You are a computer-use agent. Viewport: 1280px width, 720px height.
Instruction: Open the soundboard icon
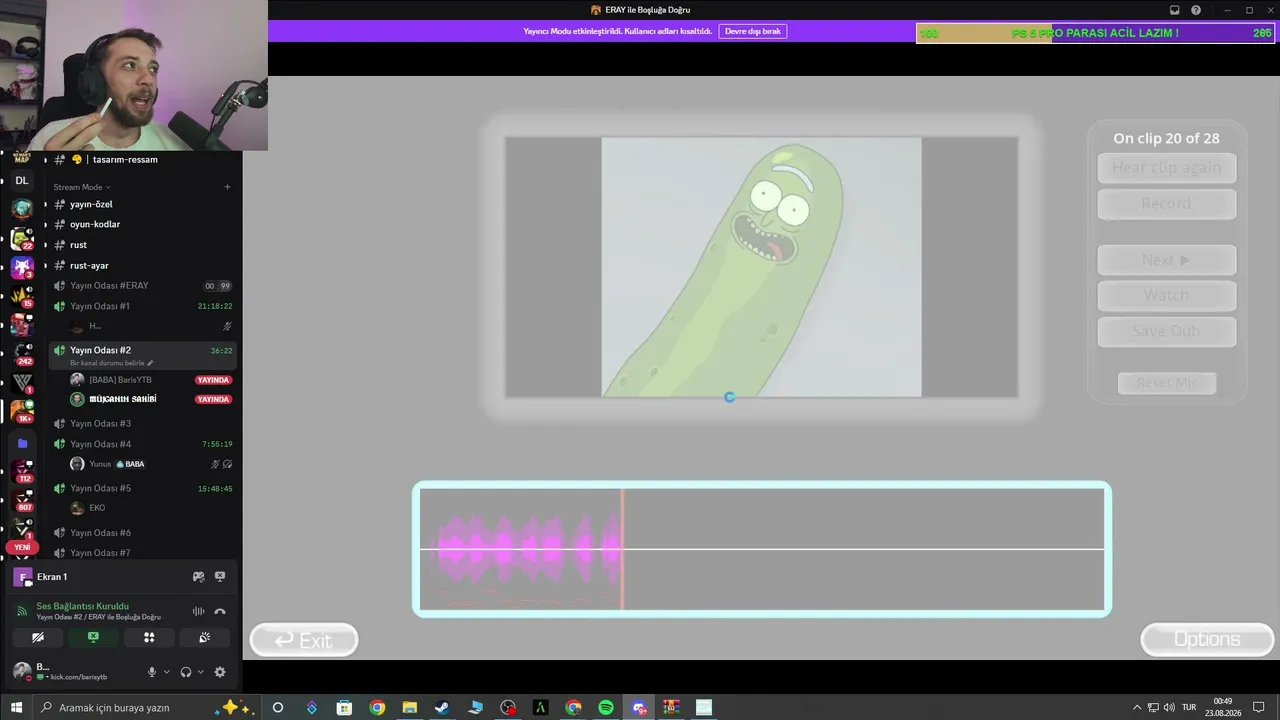(x=204, y=637)
